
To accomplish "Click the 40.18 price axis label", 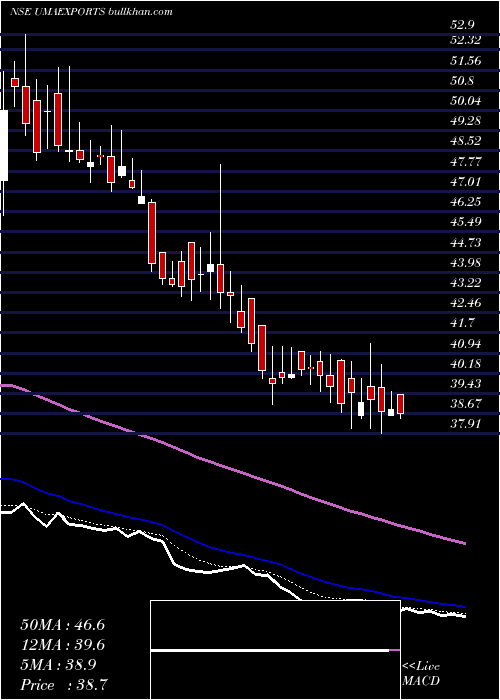I will point(465,363).
